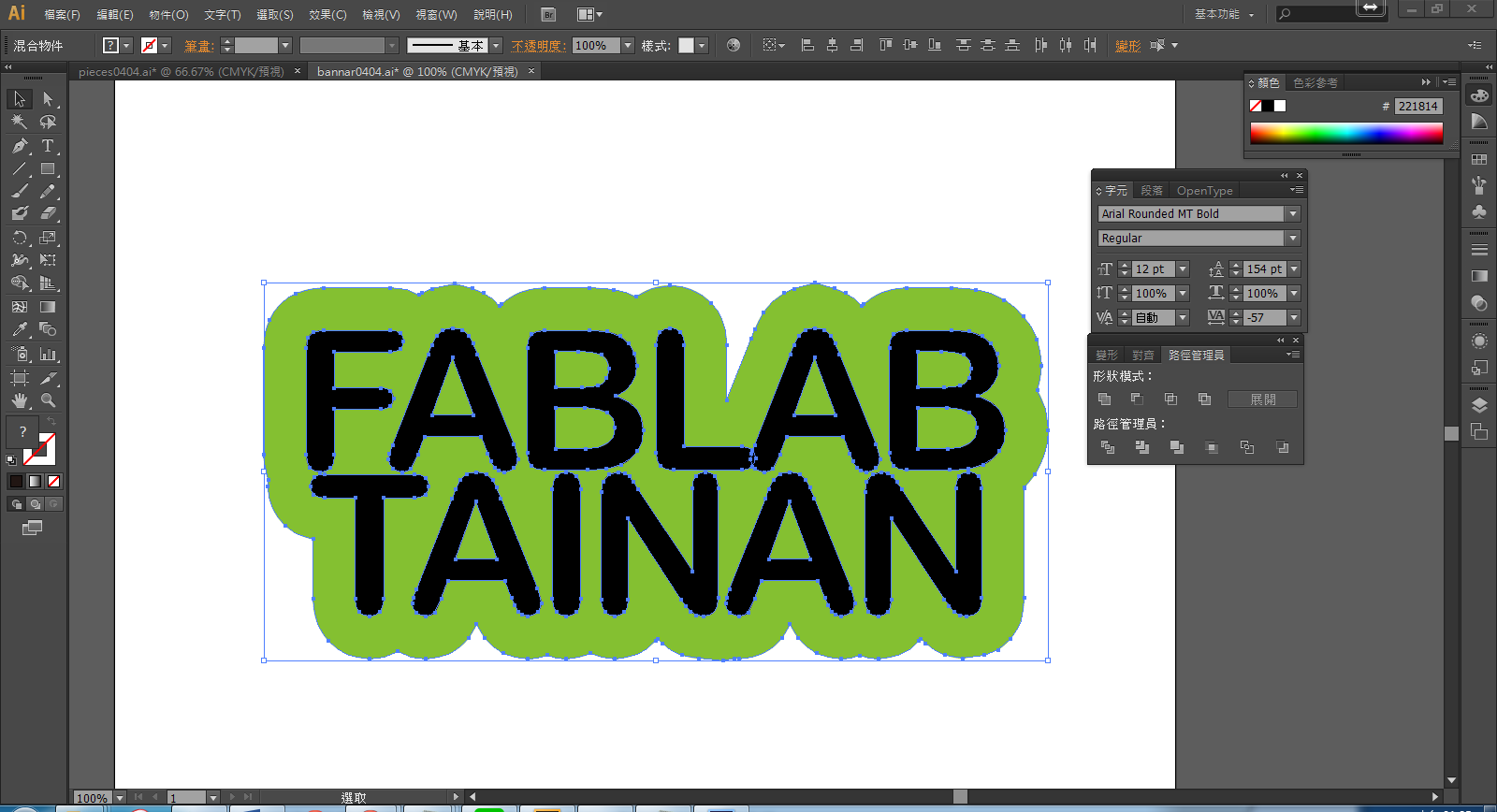Select the Type tool
1497x812 pixels.
pos(48,146)
